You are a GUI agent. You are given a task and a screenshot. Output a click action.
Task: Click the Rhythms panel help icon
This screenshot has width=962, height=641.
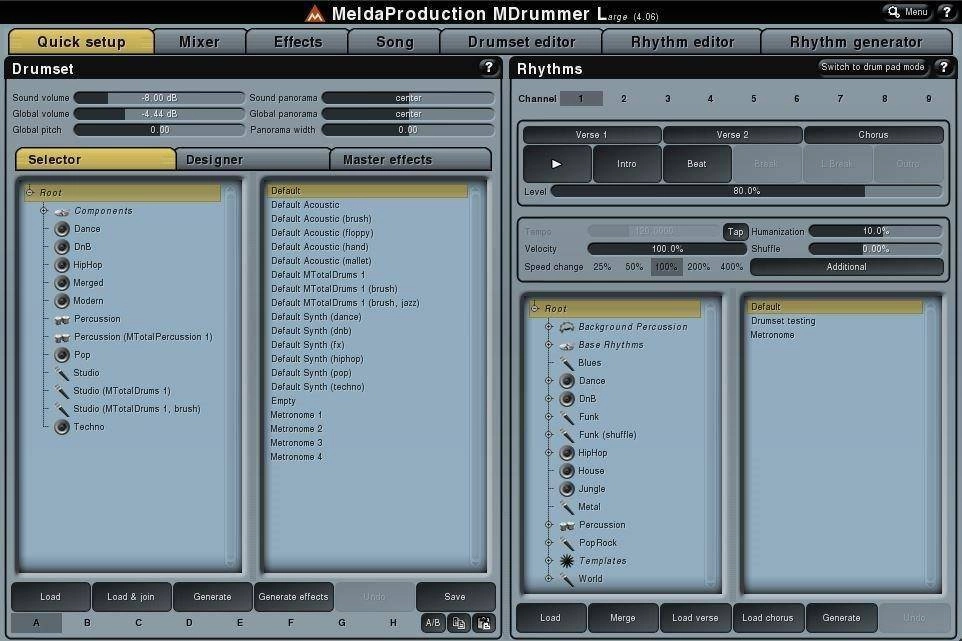click(x=944, y=67)
